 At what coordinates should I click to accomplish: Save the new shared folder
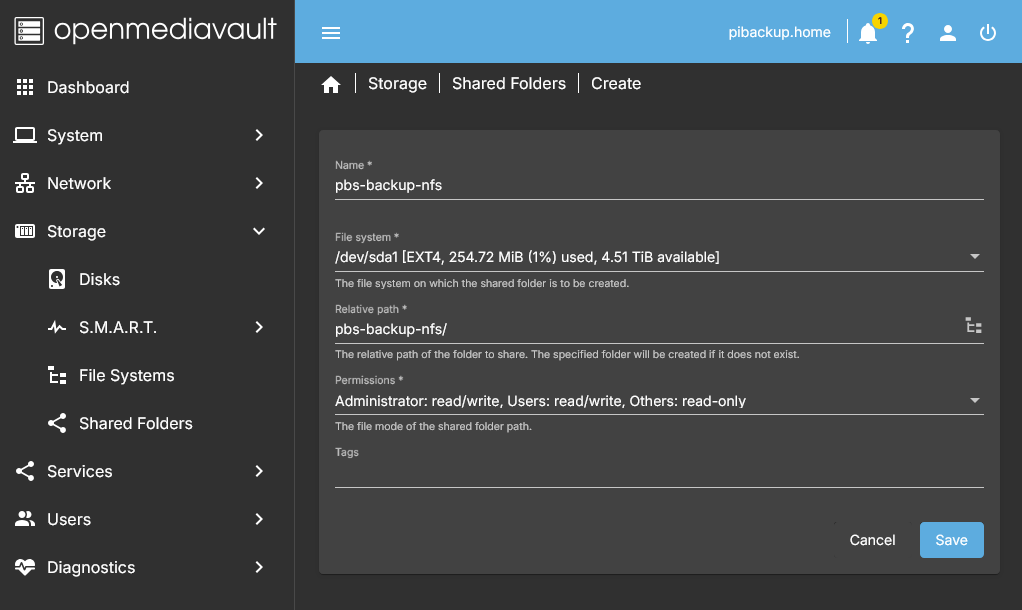(x=951, y=540)
